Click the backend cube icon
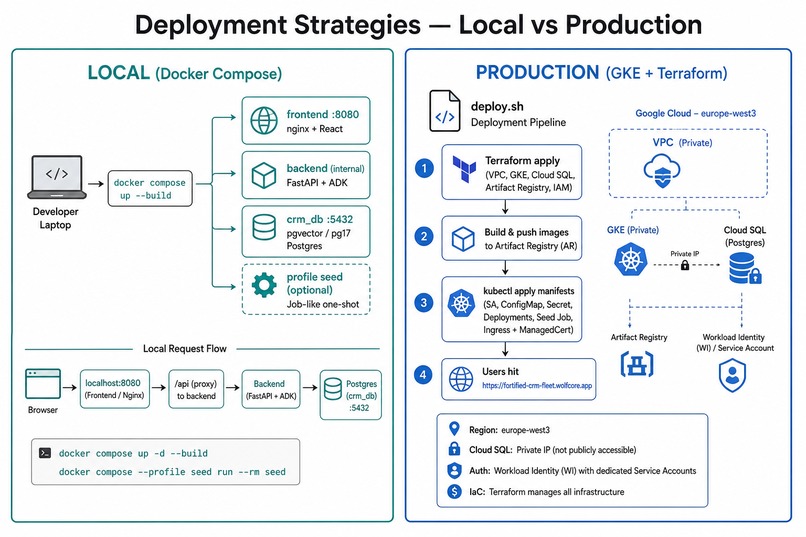 click(264, 175)
